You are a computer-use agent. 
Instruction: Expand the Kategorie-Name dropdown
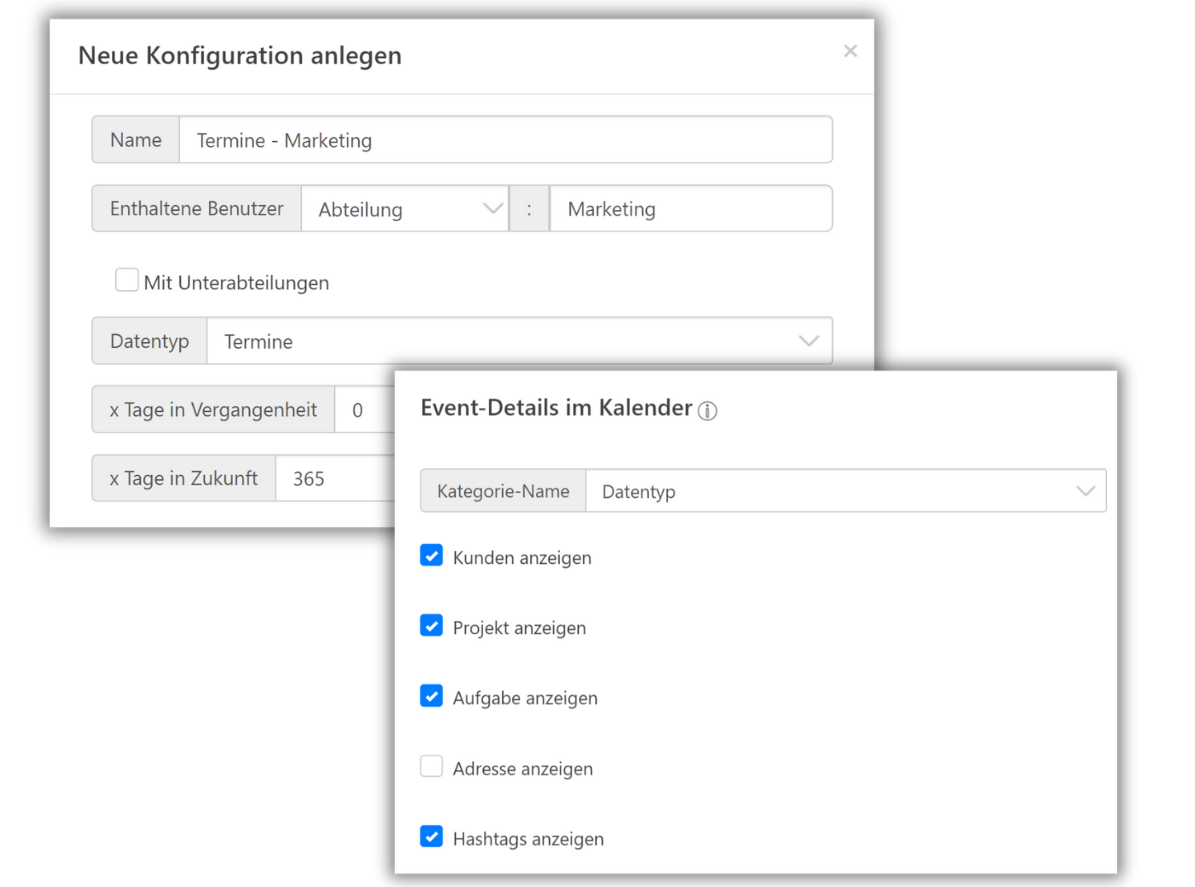845,490
